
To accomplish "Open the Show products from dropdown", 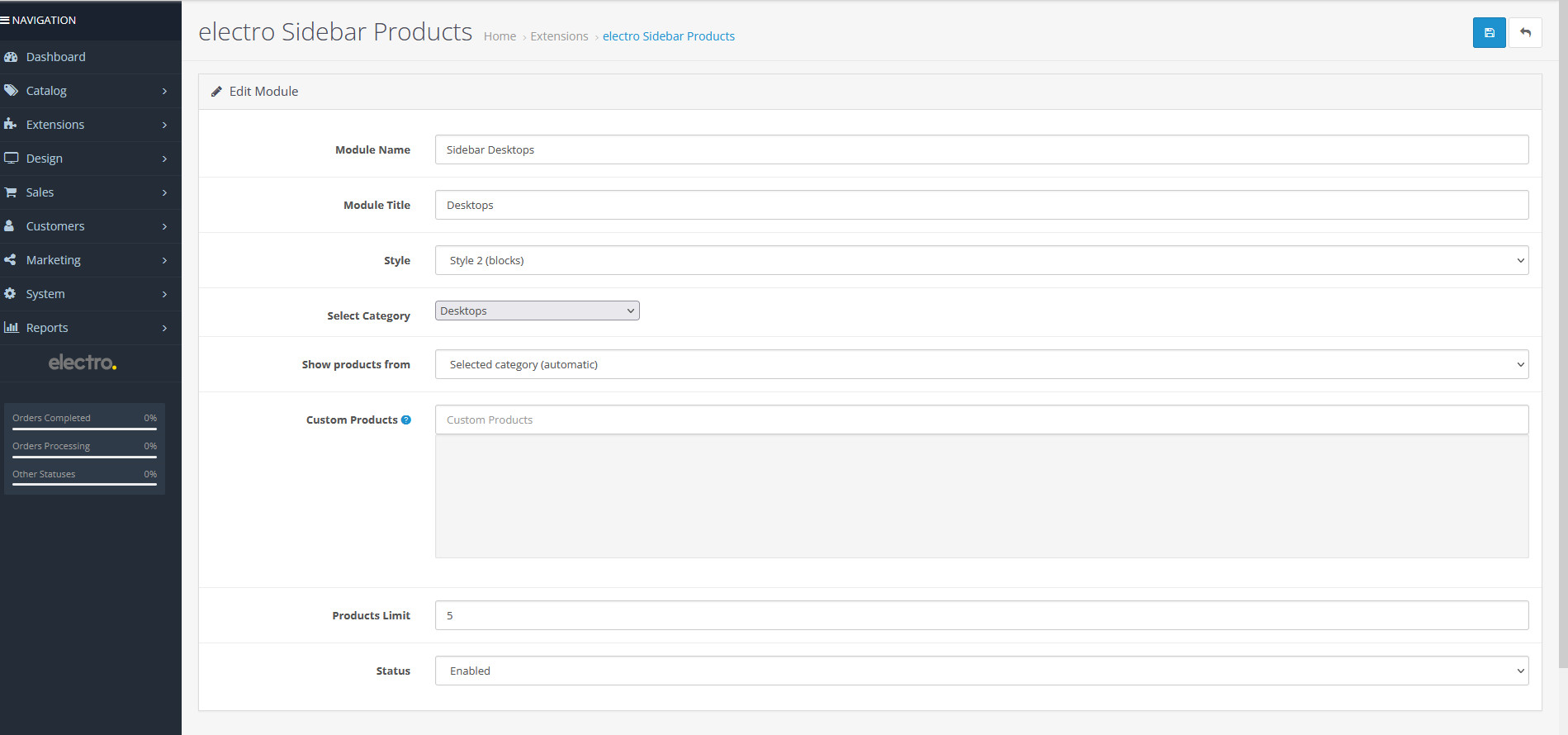I will click(982, 364).
